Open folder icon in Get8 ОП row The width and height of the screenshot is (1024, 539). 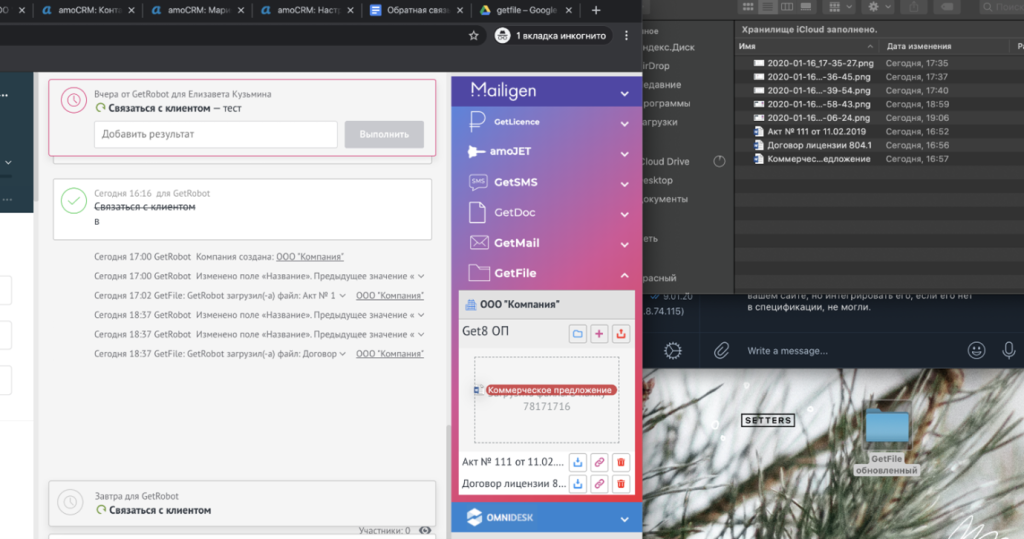tap(577, 334)
